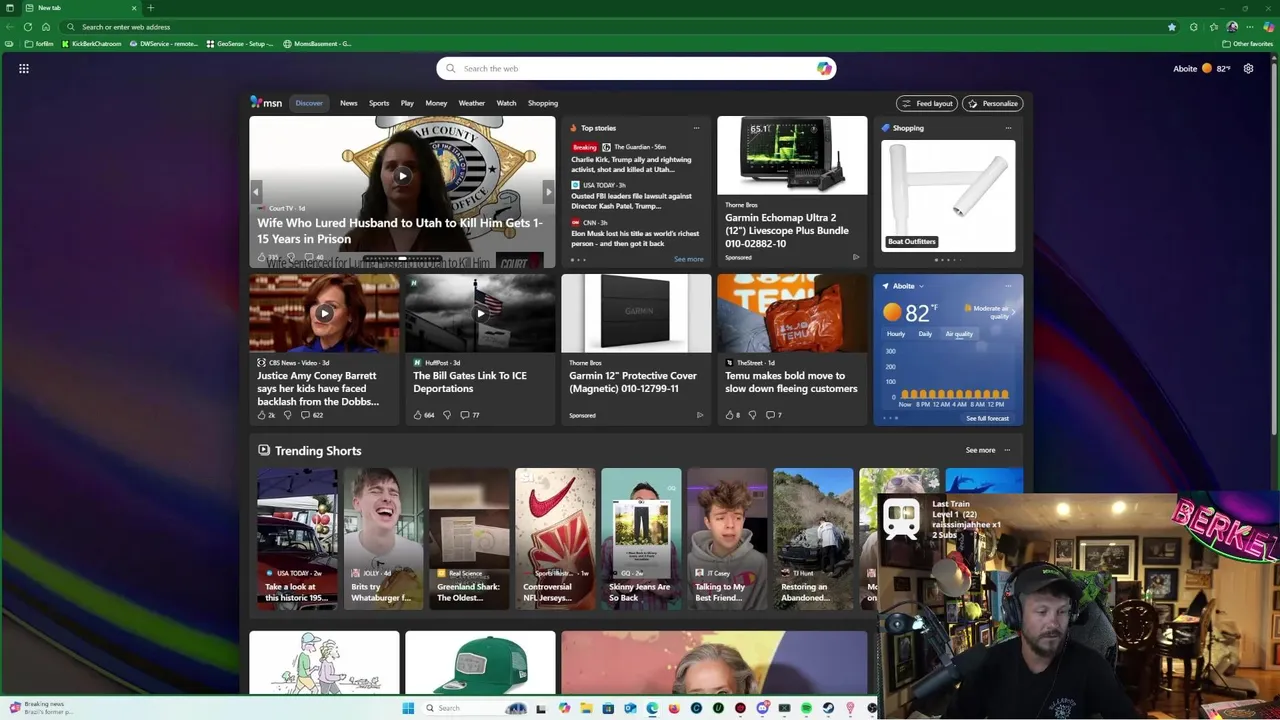This screenshot has height=720, width=1280.
Task: Open Elon Musk richest person headline
Action: tap(635, 238)
